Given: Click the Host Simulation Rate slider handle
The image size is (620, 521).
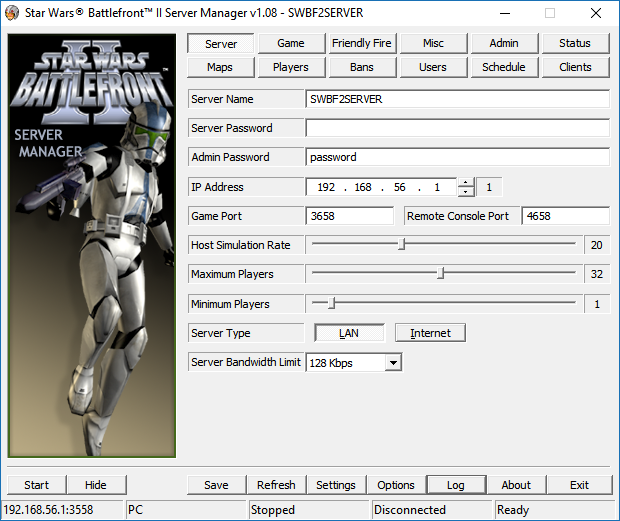Looking at the screenshot, I should point(401,244).
